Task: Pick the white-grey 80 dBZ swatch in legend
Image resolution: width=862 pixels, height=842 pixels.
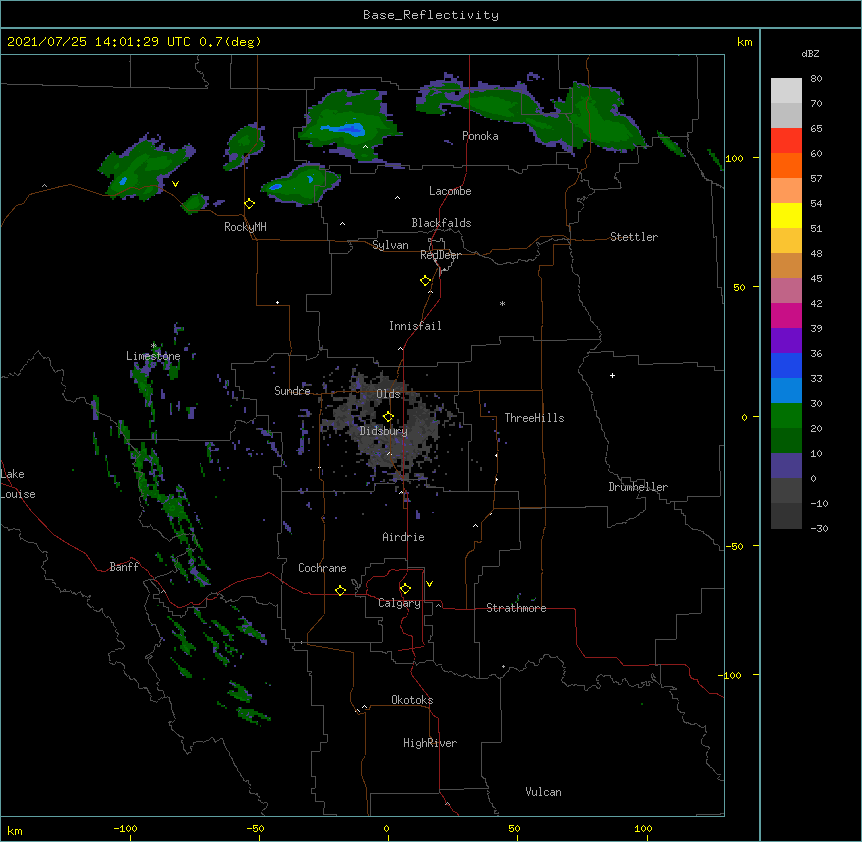Action: point(786,91)
